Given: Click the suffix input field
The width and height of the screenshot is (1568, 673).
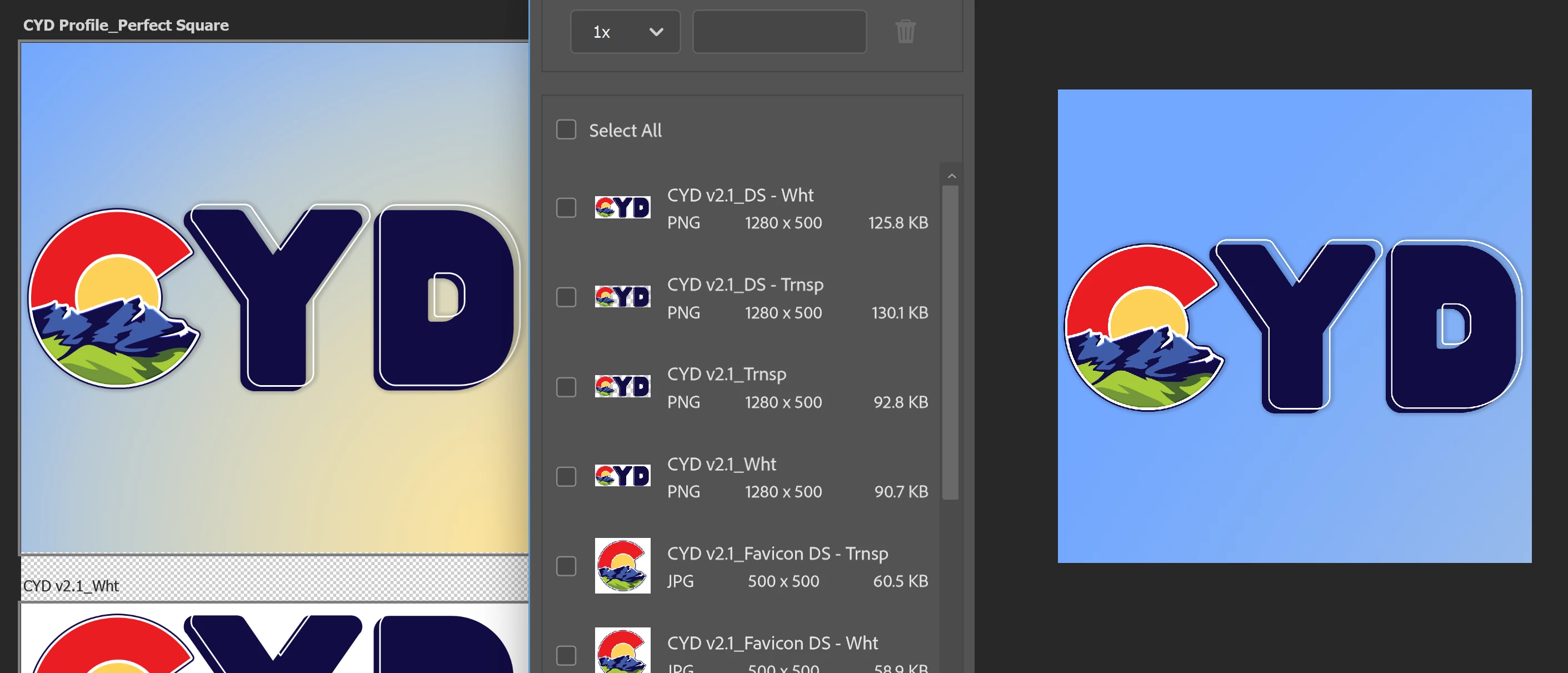Looking at the screenshot, I should [x=779, y=32].
